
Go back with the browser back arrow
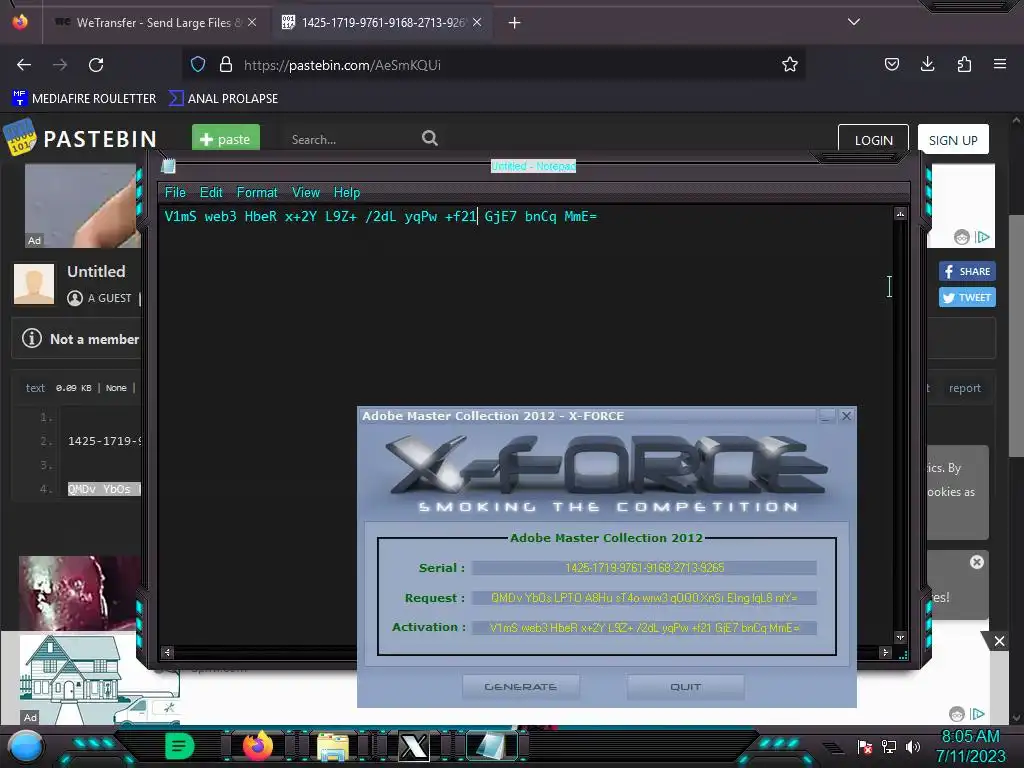pos(24,65)
